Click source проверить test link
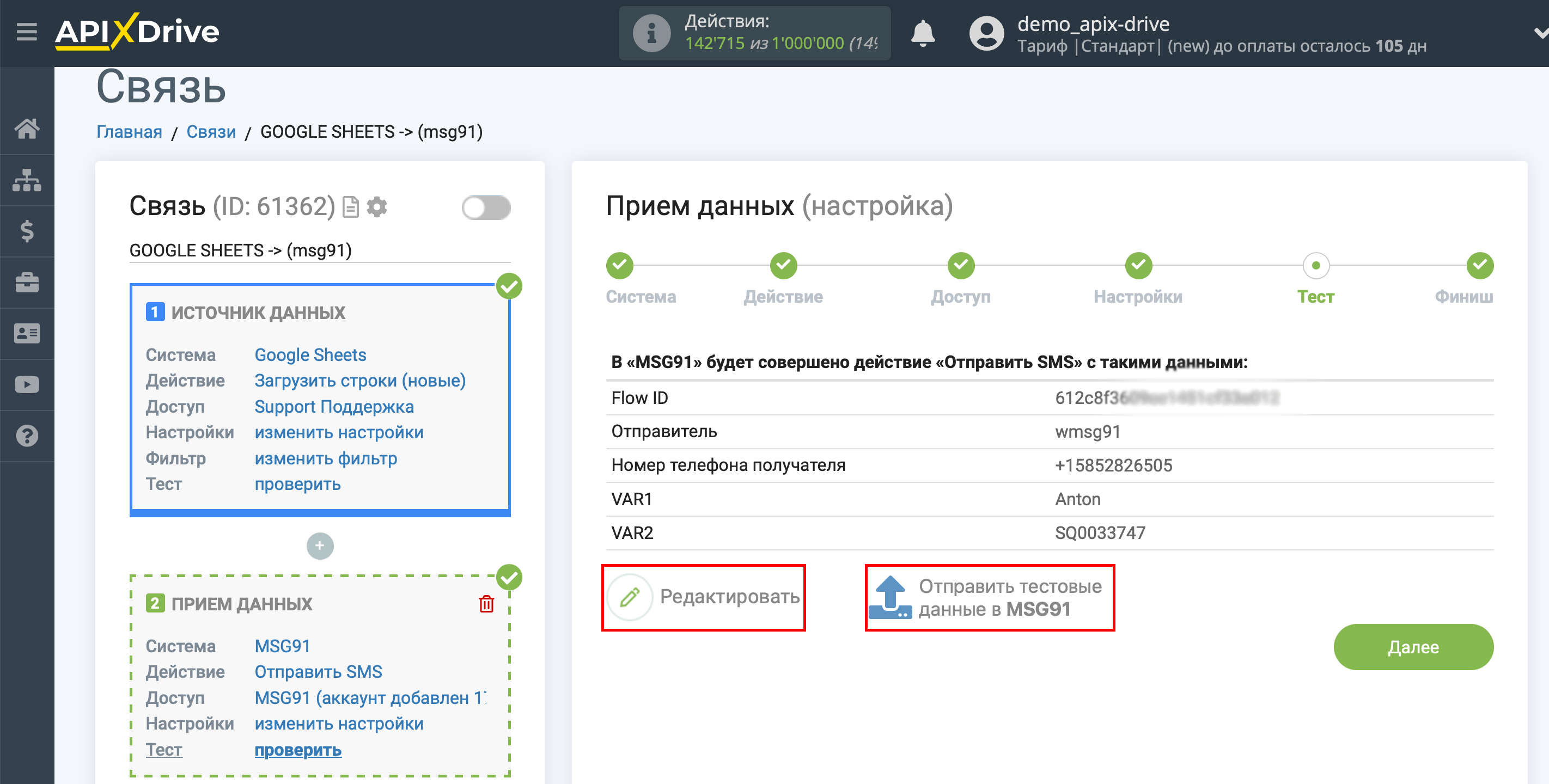 297,484
